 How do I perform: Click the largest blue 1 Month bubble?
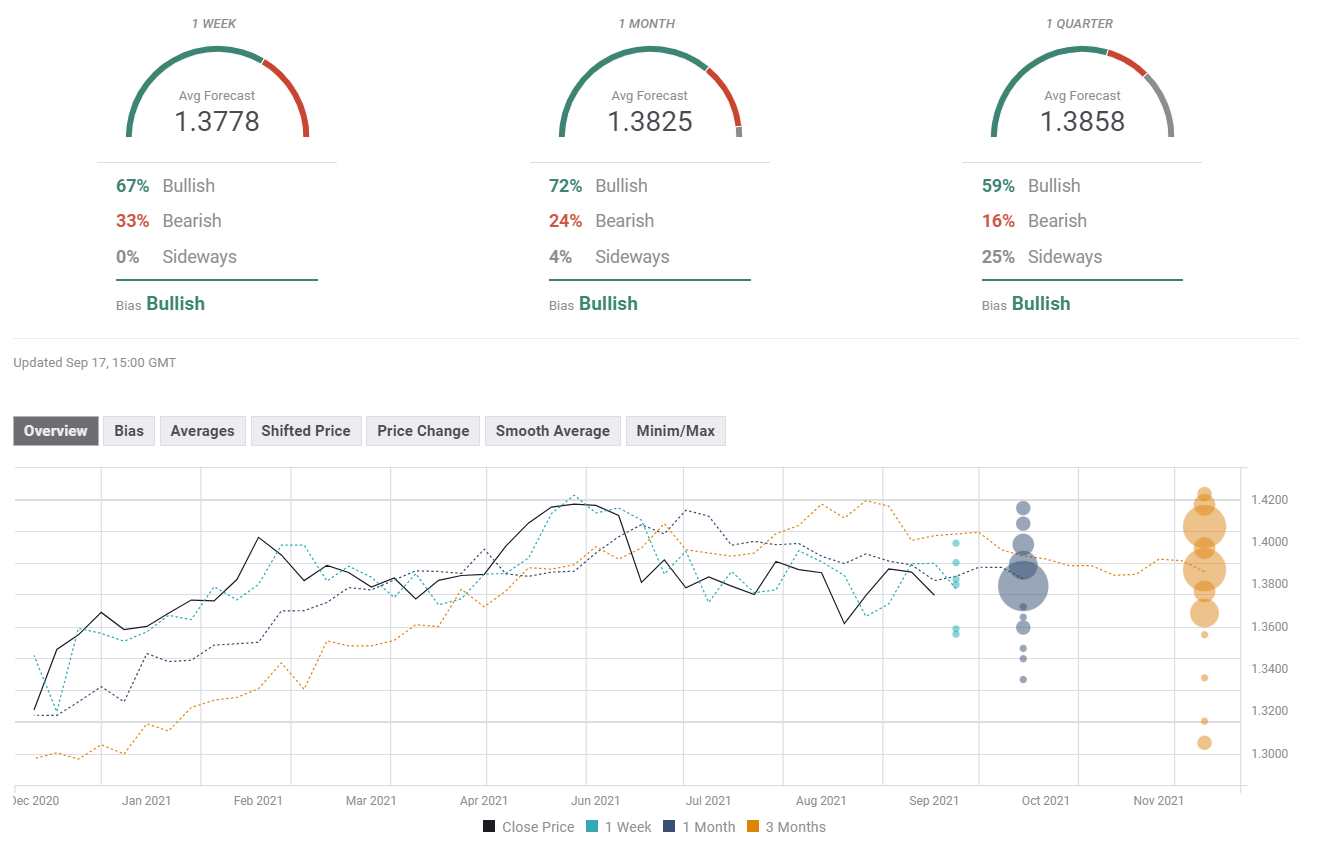click(1023, 586)
